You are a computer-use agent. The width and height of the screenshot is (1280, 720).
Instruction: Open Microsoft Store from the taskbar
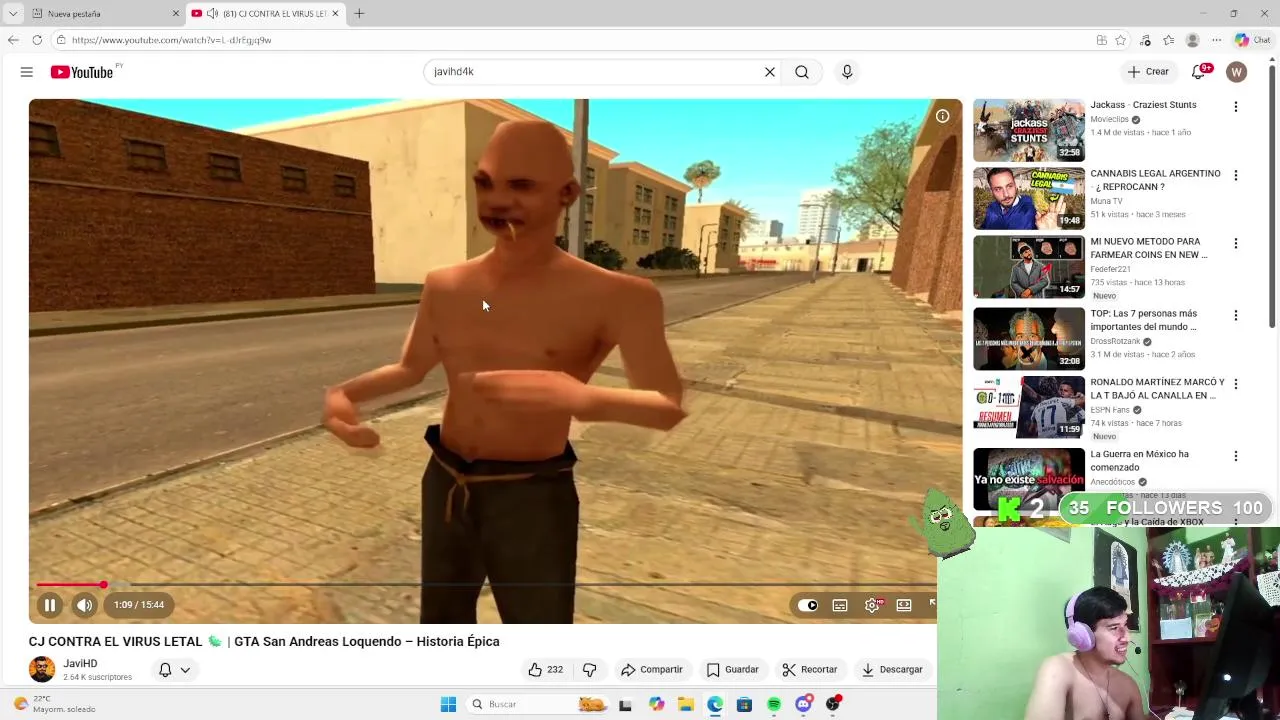744,704
